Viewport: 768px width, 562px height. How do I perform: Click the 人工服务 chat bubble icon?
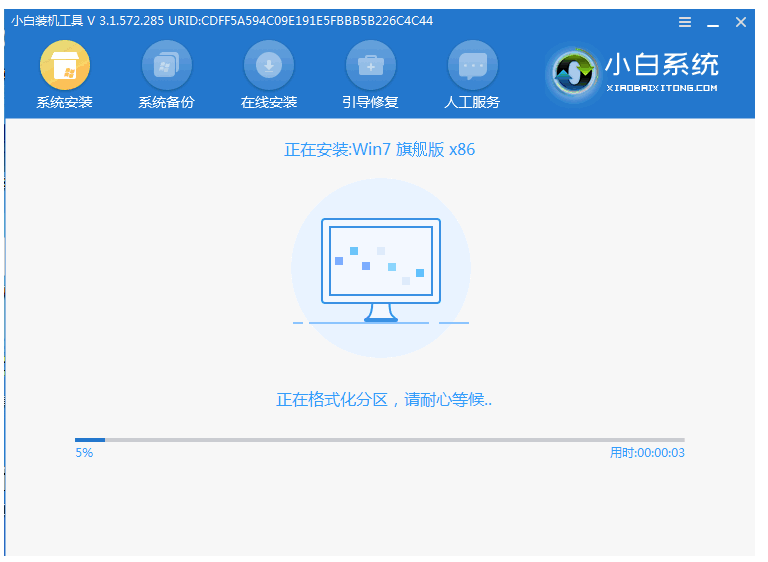click(472, 66)
